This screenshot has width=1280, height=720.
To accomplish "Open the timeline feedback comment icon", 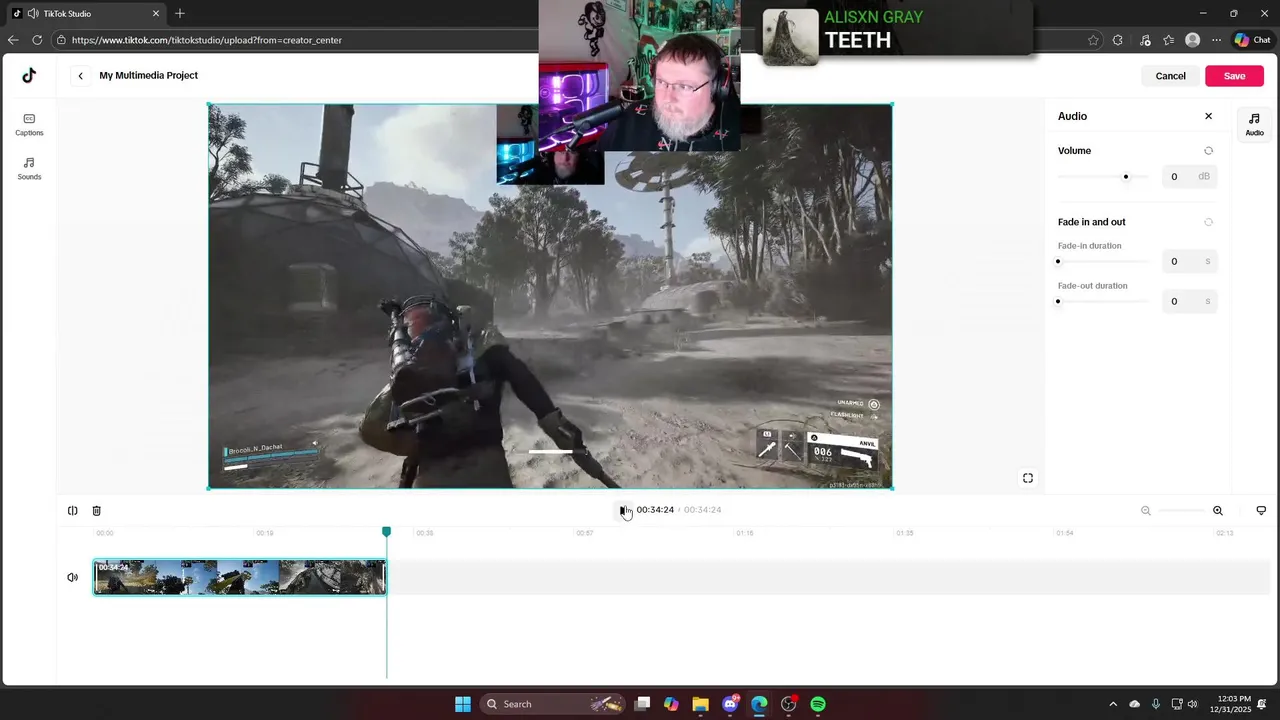I will pos(1261,510).
